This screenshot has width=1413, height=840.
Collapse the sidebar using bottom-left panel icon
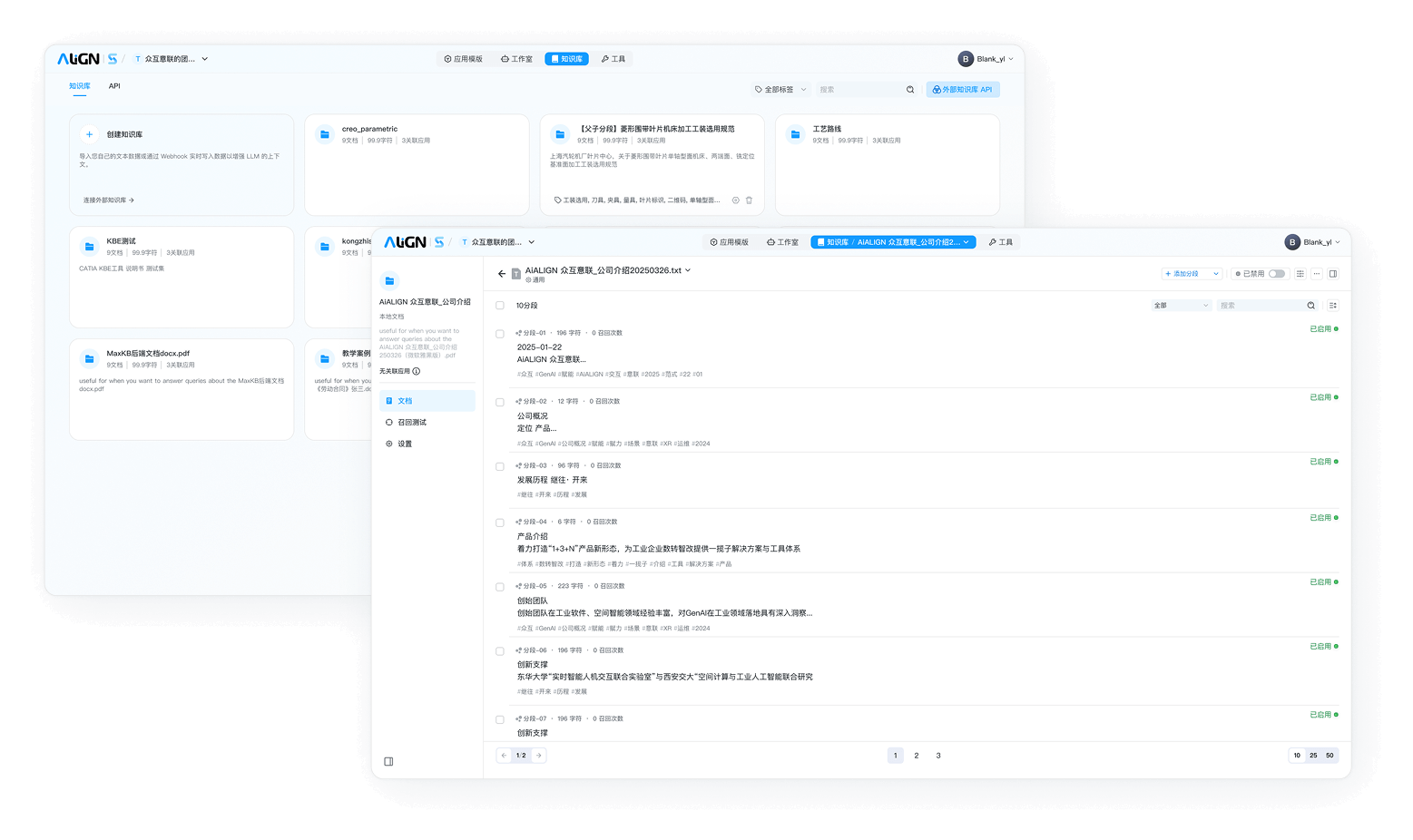[388, 761]
